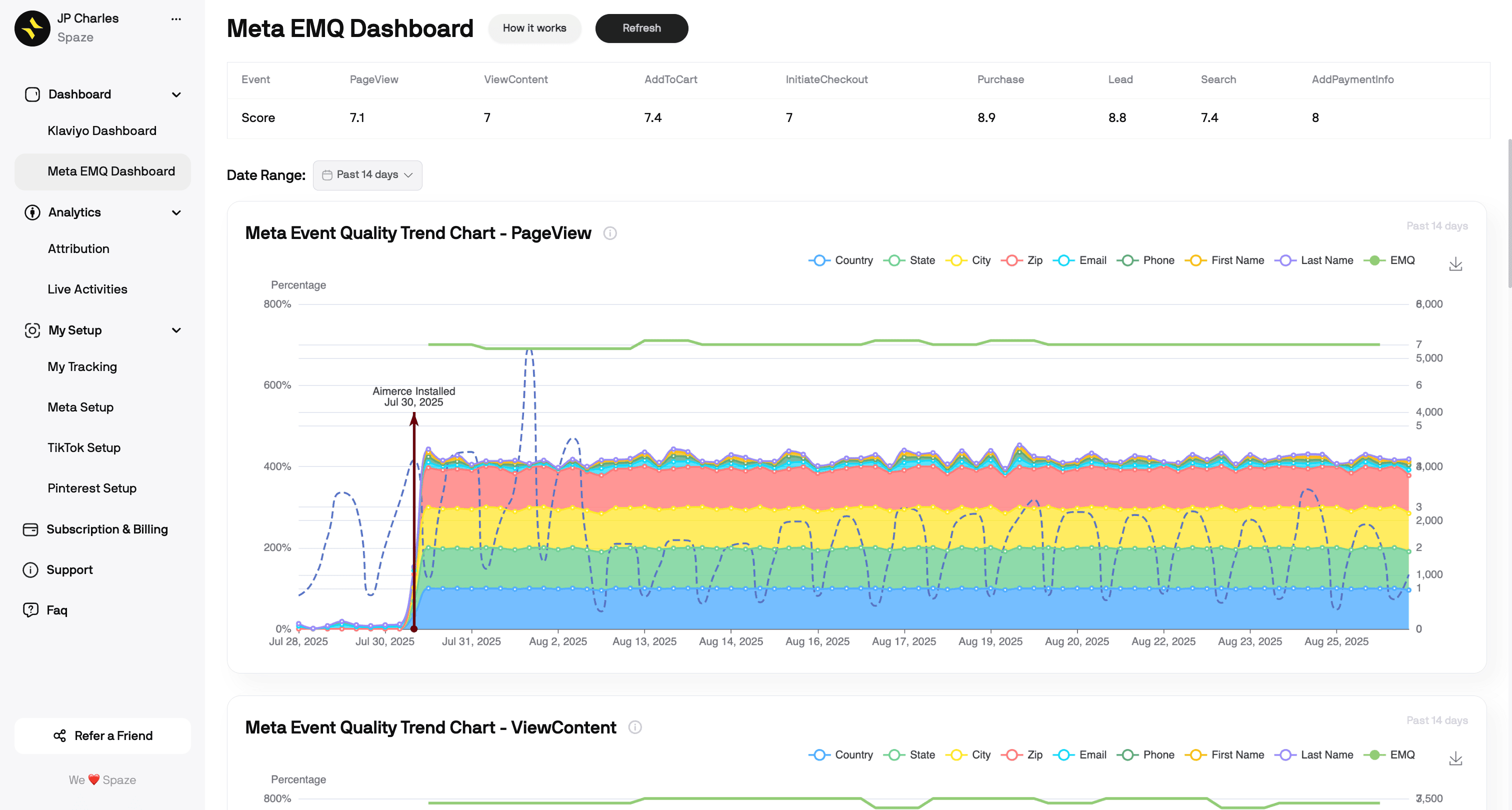The height and width of the screenshot is (810, 1512).
Task: Click the Subscription & Billing card icon
Action: coord(30,529)
